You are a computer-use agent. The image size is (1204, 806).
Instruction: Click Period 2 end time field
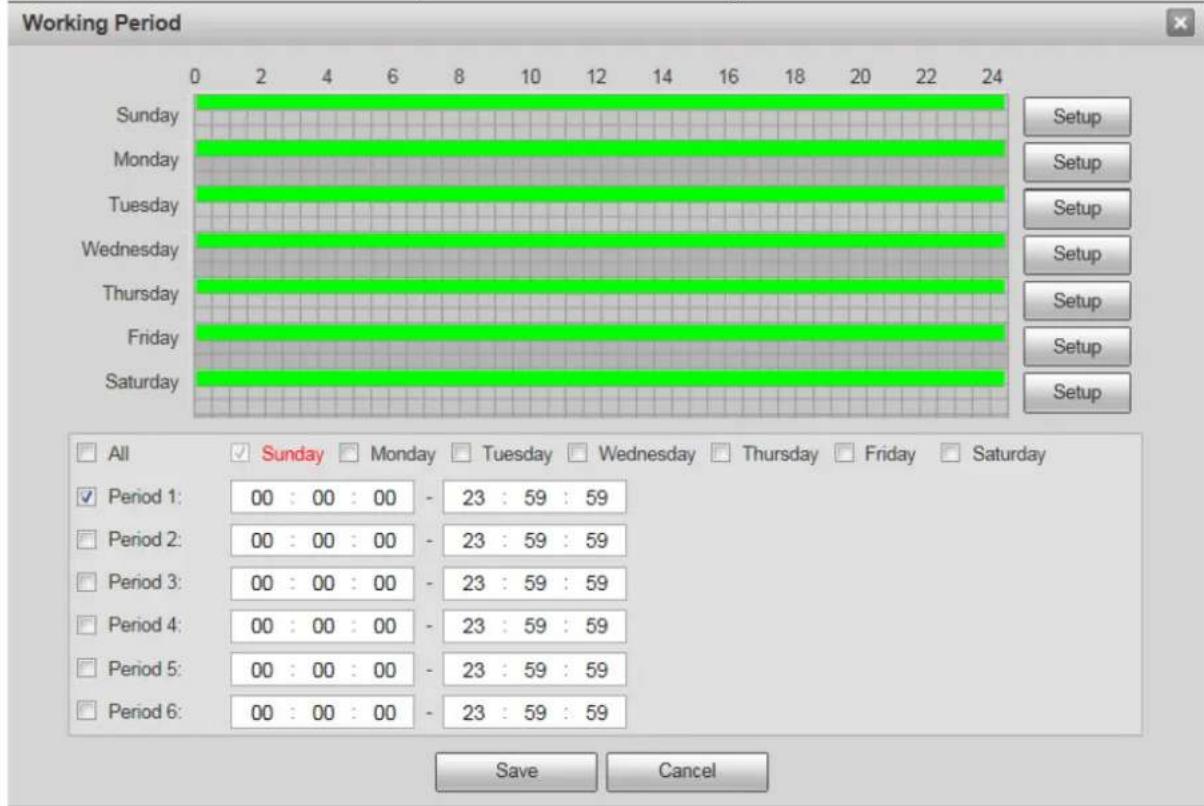click(534, 541)
